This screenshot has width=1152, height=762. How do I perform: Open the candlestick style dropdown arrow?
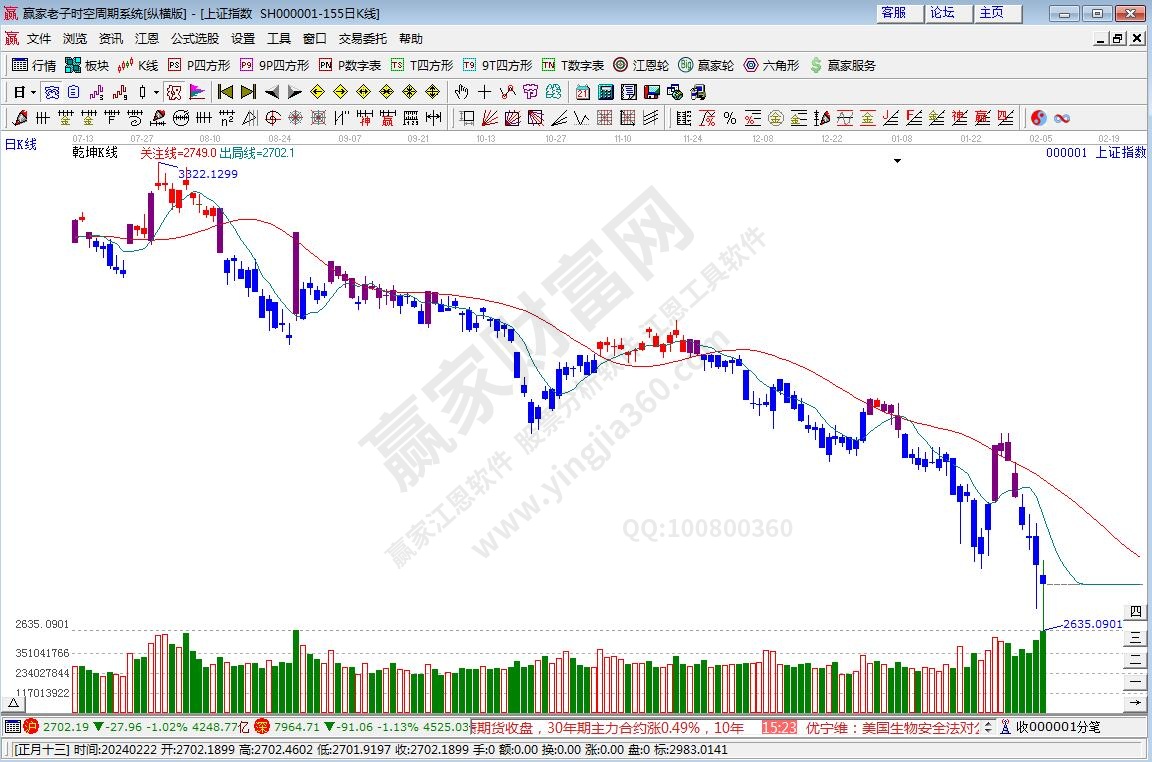point(156,92)
